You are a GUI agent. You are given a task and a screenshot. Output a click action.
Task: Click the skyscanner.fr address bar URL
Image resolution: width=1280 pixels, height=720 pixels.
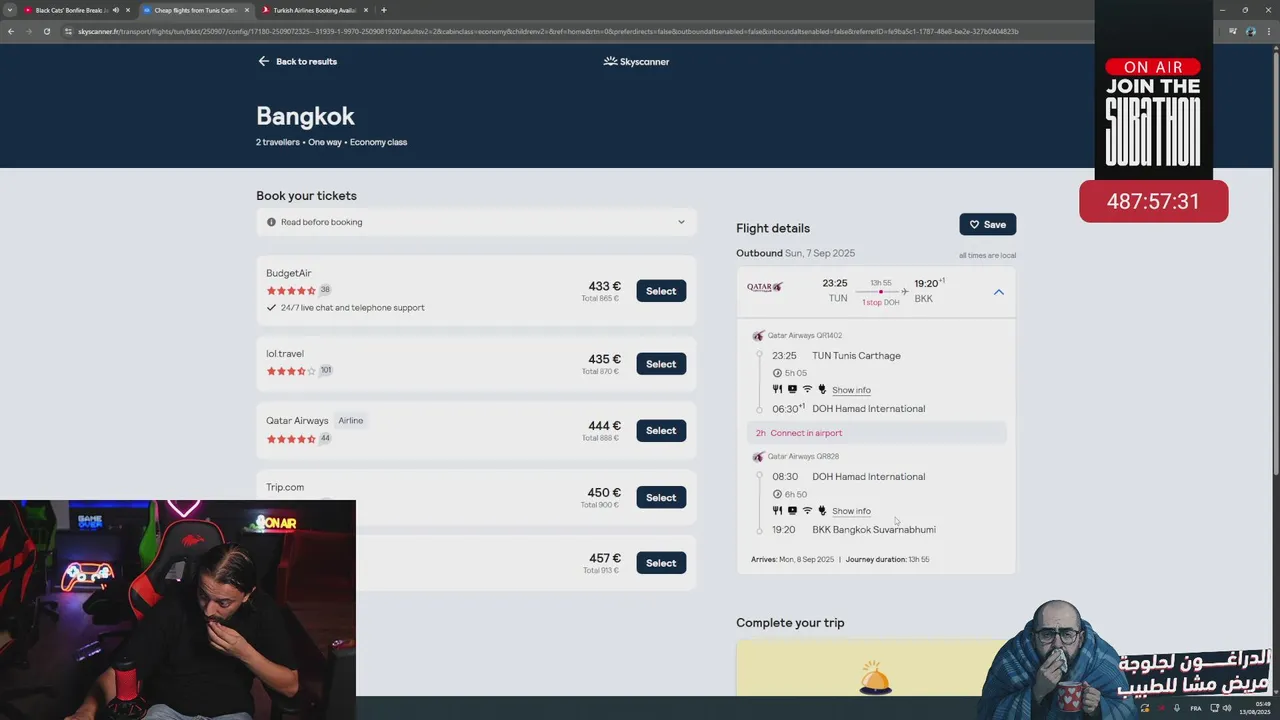[x=548, y=31]
